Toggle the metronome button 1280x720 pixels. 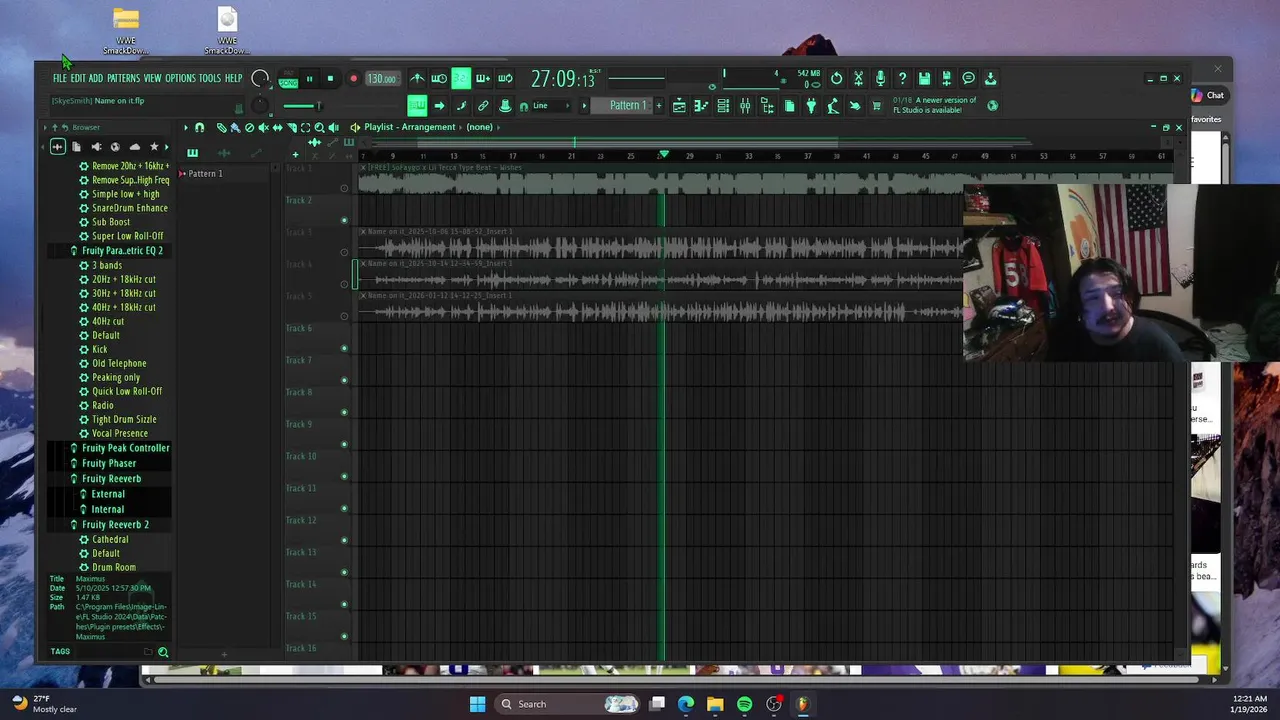point(417,78)
